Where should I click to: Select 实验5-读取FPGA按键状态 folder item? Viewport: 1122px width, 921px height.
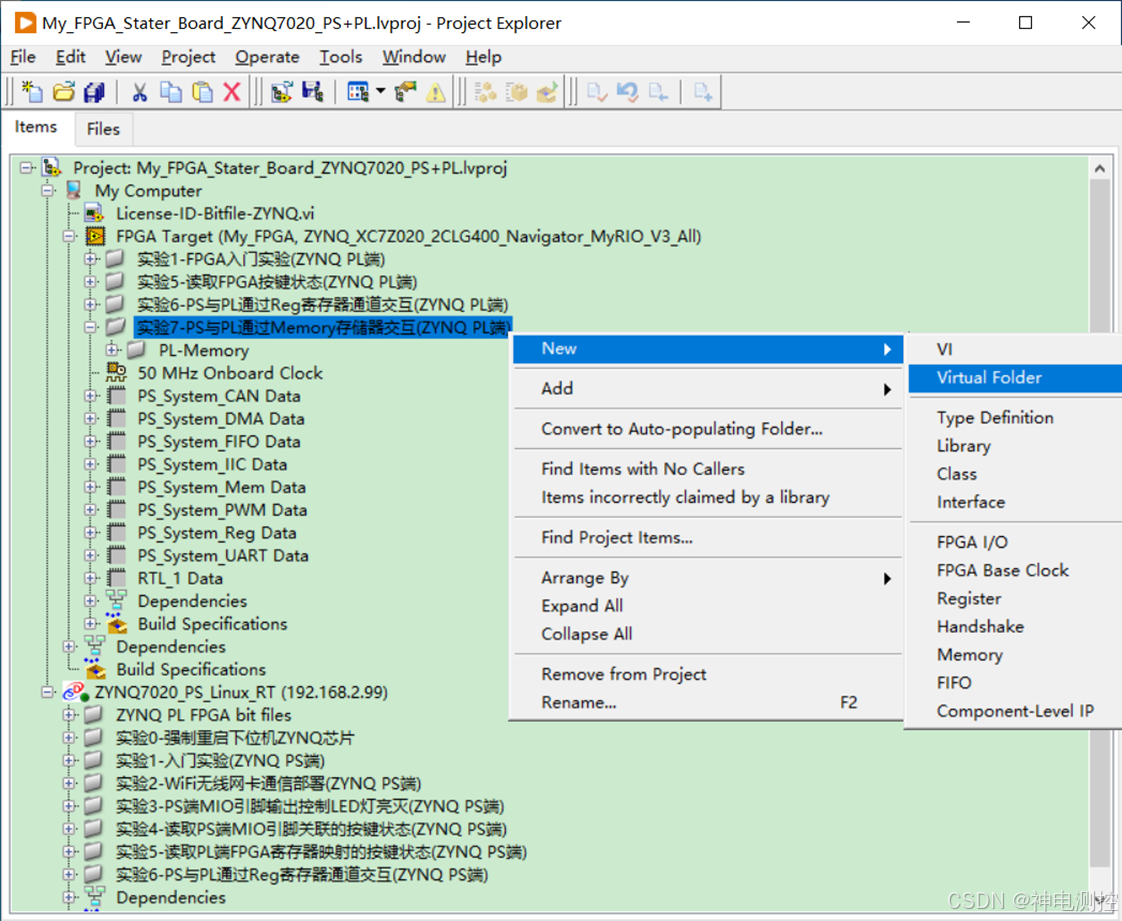coord(277,282)
